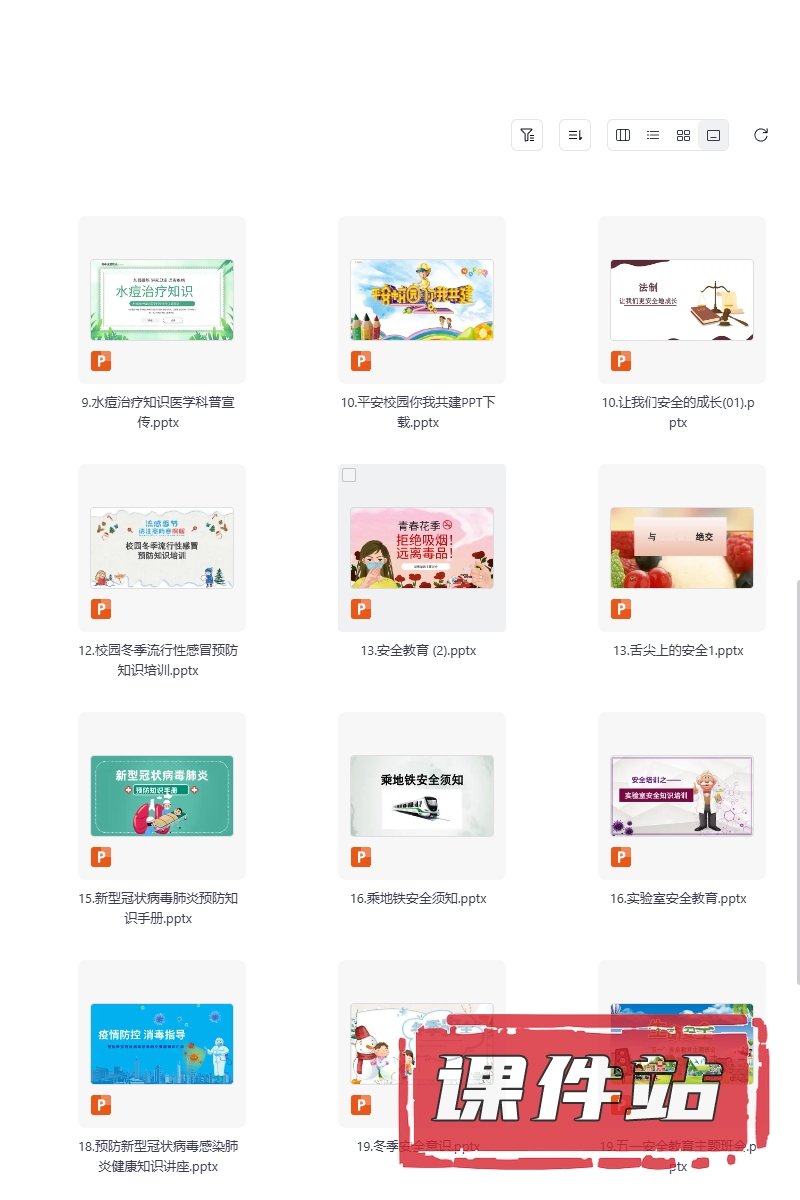Open 12.校园冬季流行性感冒预防知识培训.pptx file name
800x1200 pixels.
(158, 660)
